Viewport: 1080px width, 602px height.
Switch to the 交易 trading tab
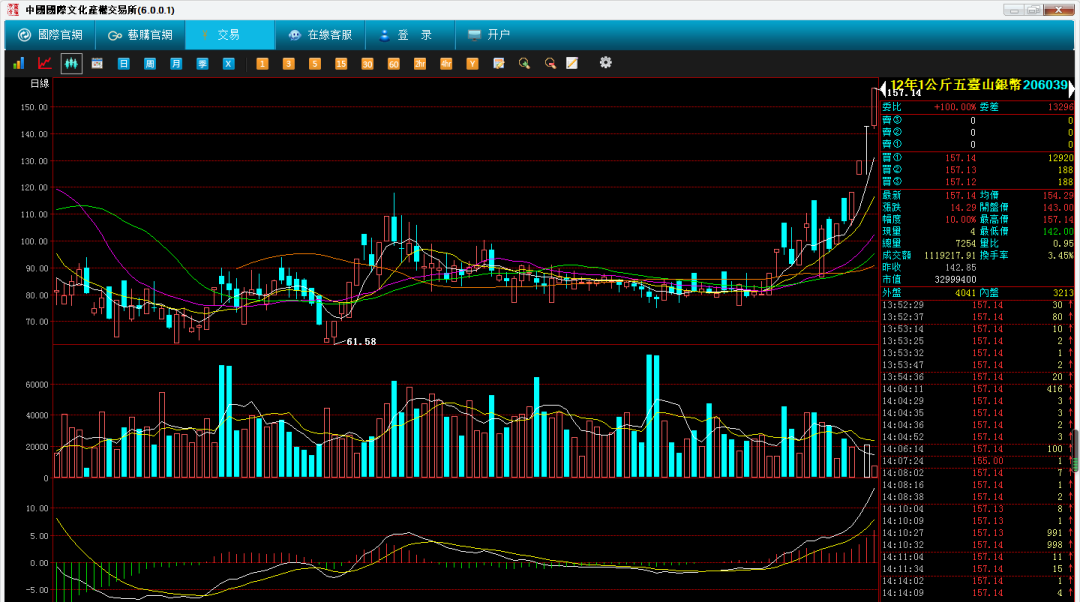[229, 34]
